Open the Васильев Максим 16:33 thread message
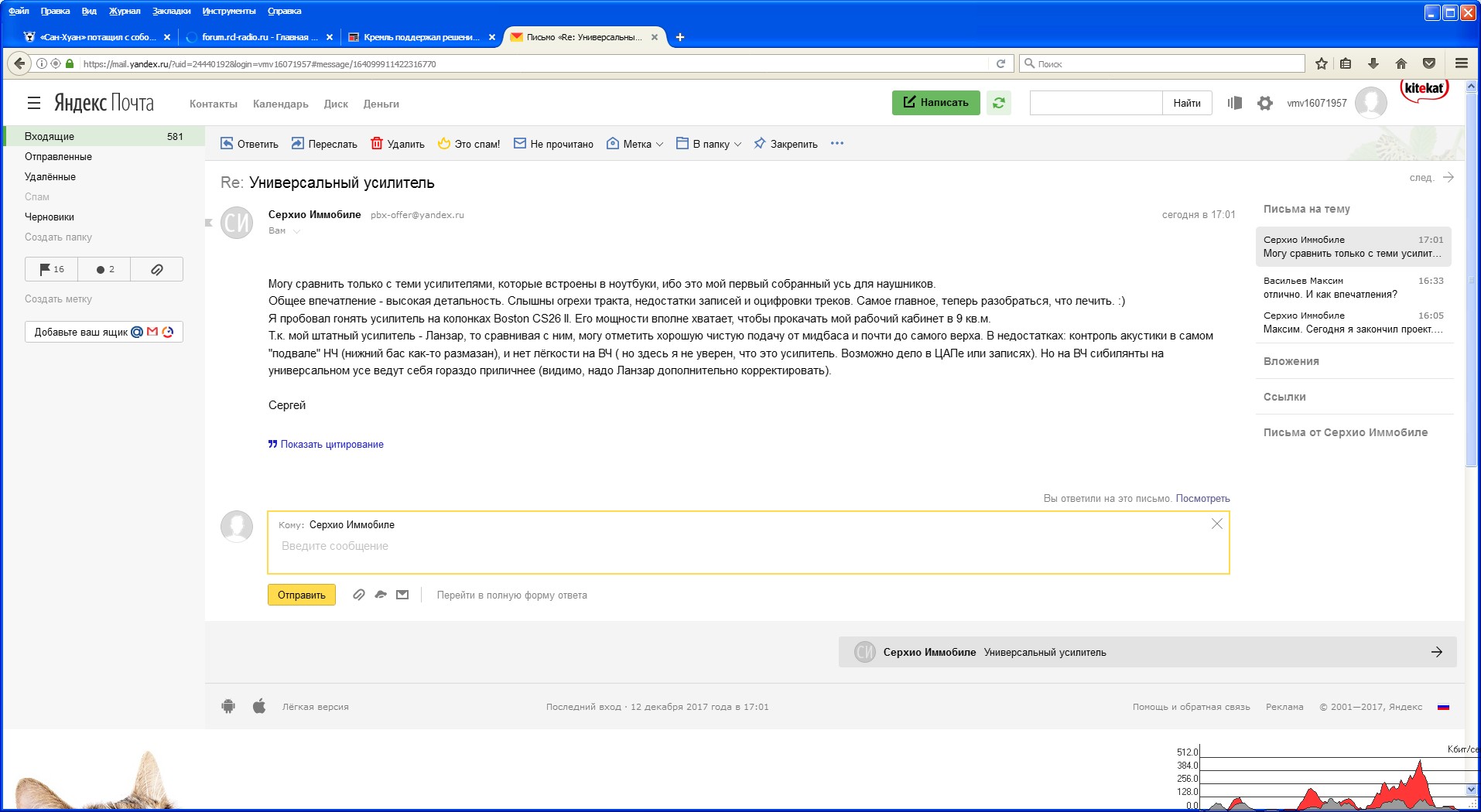1481x812 pixels. [1353, 288]
